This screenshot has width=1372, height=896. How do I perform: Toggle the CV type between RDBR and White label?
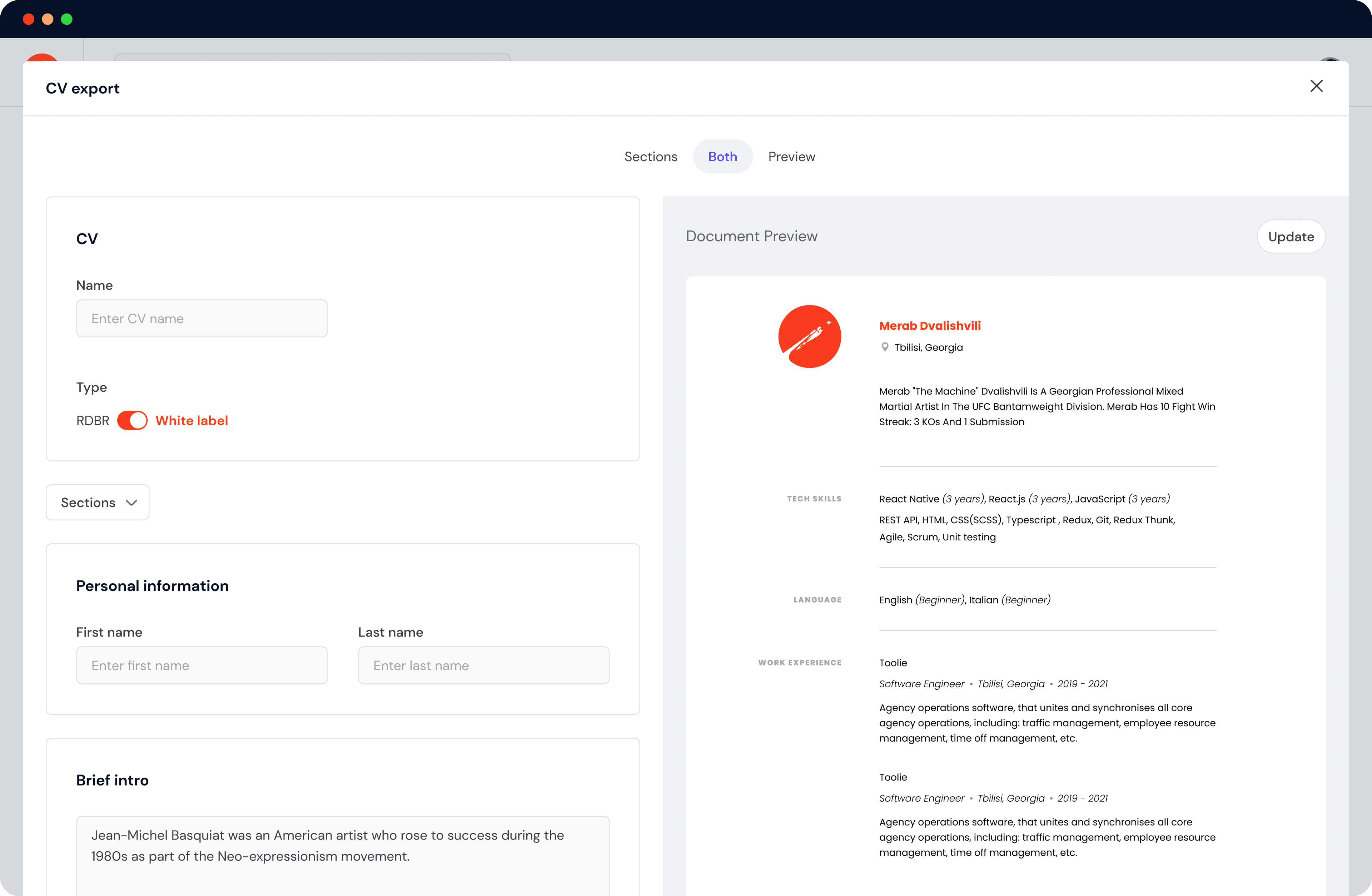(132, 420)
